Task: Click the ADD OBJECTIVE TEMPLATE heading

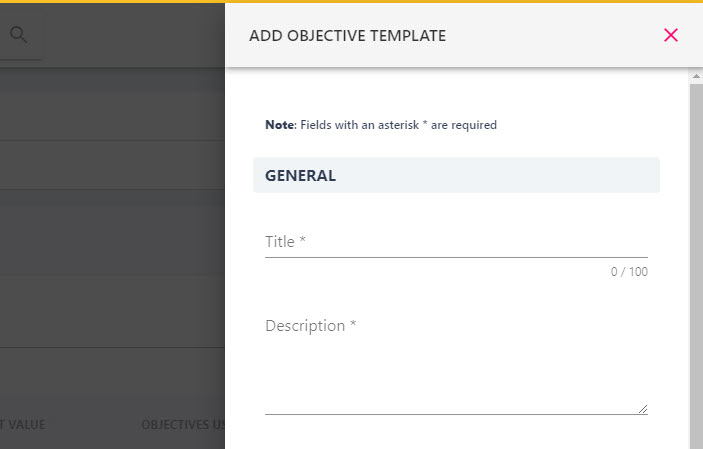Action: pos(347,35)
